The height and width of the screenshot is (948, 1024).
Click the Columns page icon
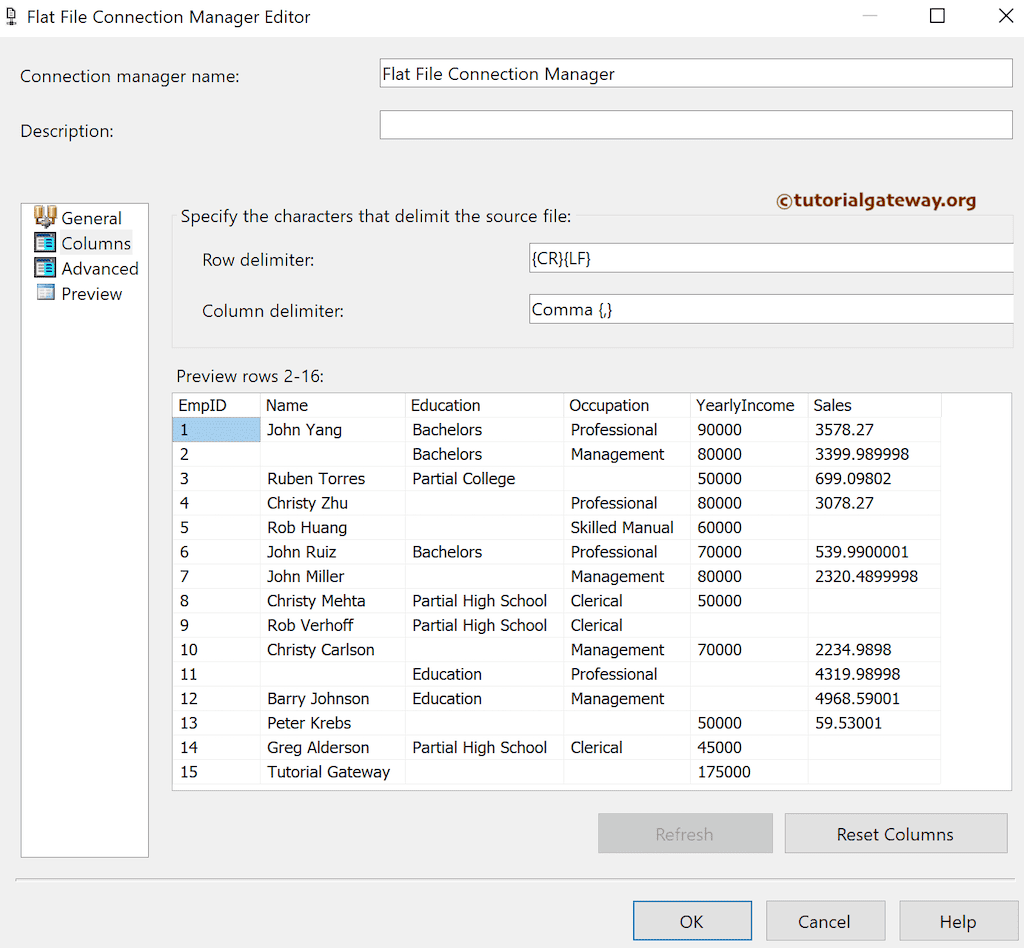point(44,243)
